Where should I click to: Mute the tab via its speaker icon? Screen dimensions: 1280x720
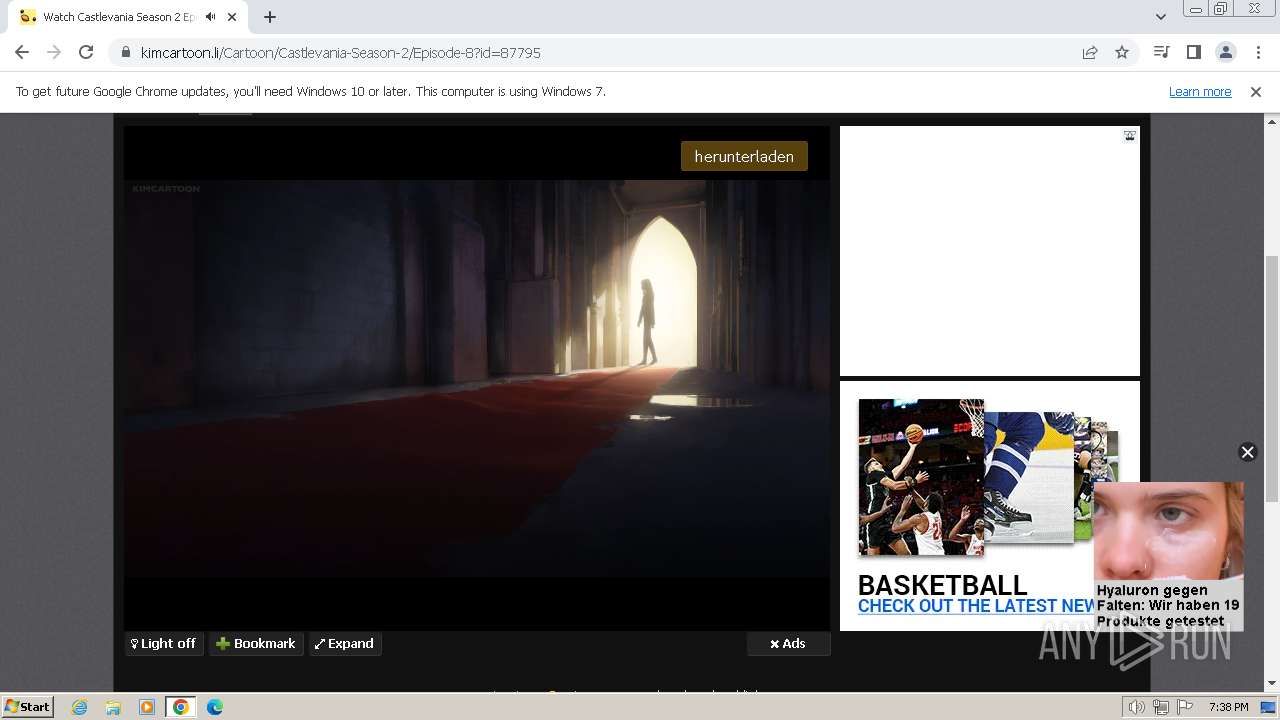click(211, 17)
